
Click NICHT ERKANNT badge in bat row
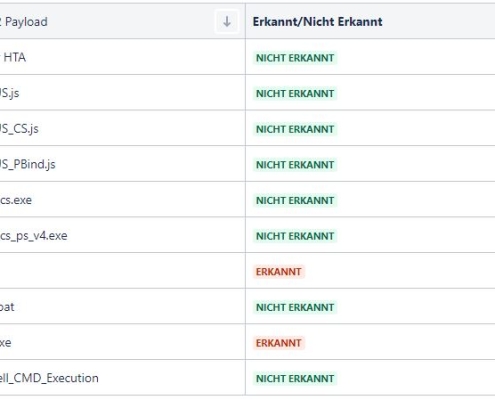tap(295, 308)
